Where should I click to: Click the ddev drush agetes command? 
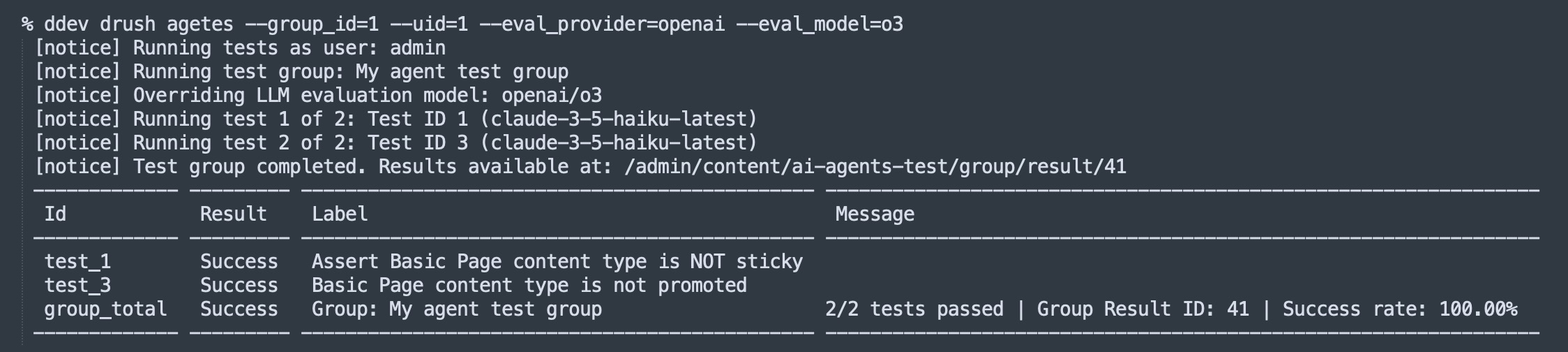pyautogui.click(x=139, y=24)
